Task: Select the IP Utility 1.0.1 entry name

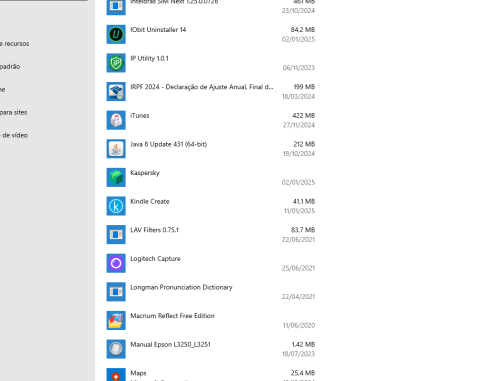Action: 149,58
